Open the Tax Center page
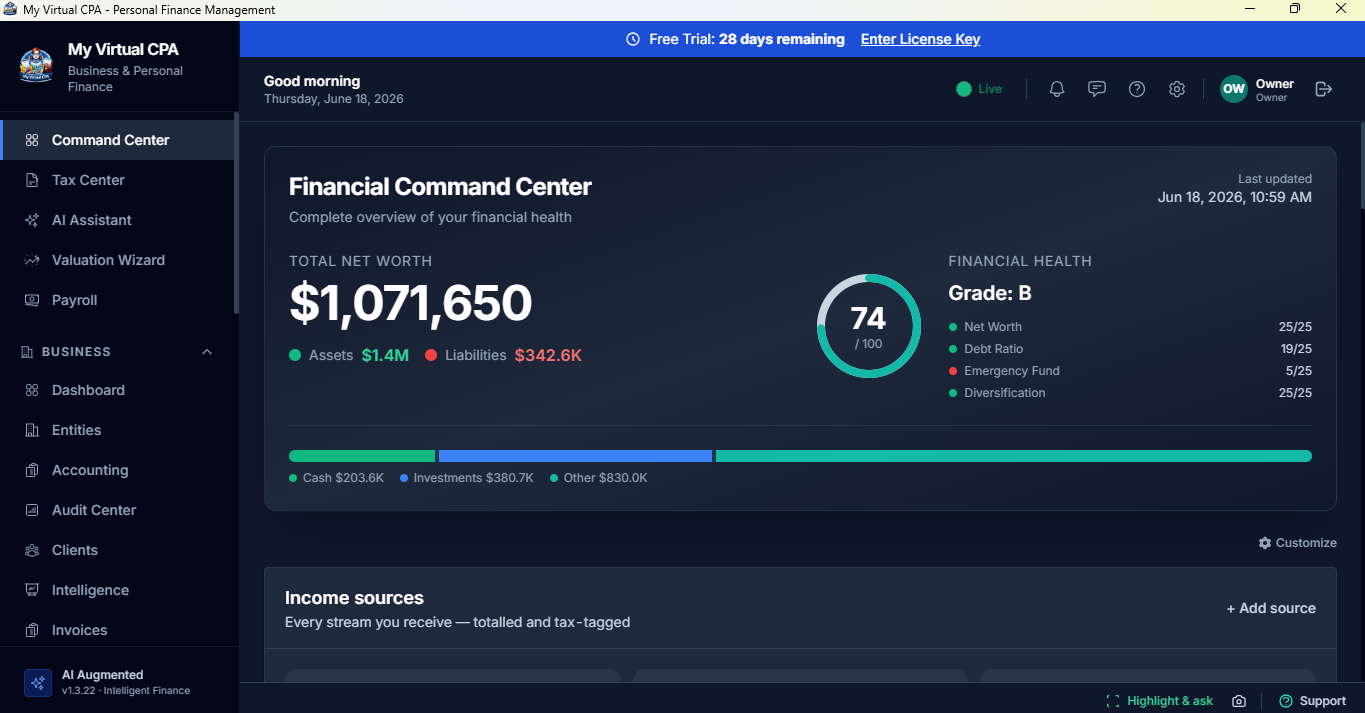Screen dimensions: 1365x713 118,180
